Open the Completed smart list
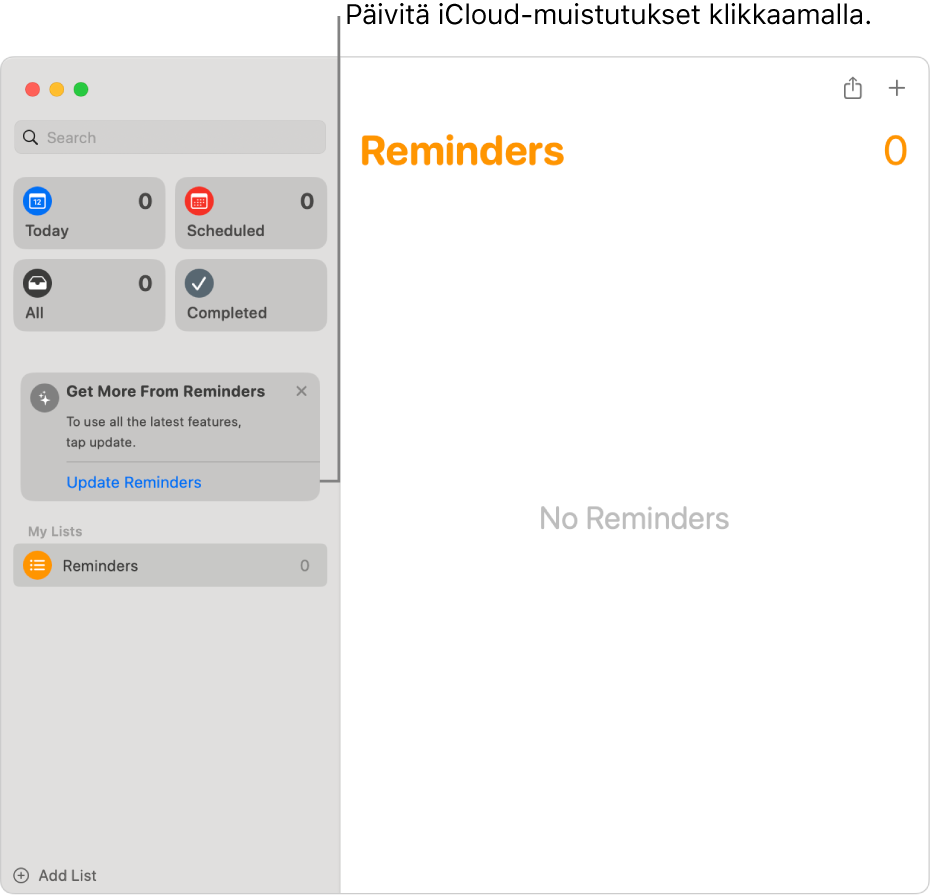Screen dimensions: 931x896 [x=251, y=295]
